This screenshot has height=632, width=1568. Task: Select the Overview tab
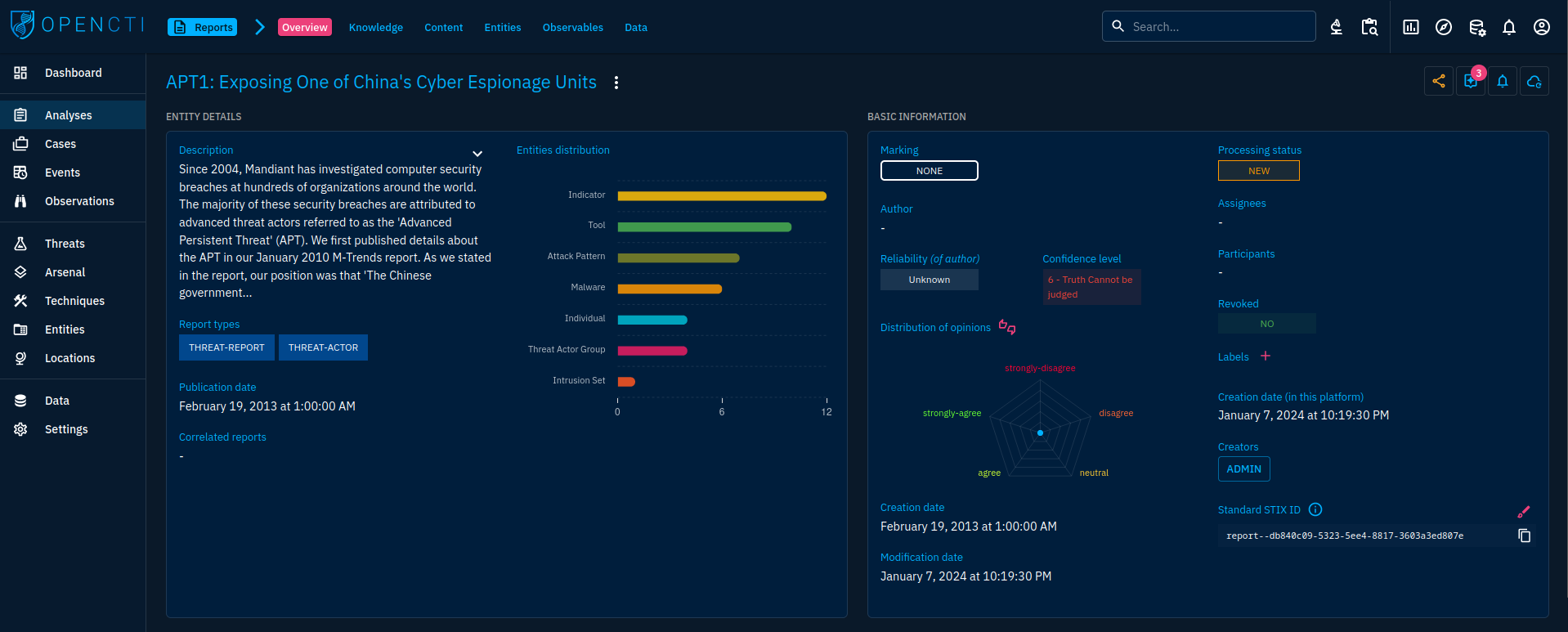coord(304,27)
